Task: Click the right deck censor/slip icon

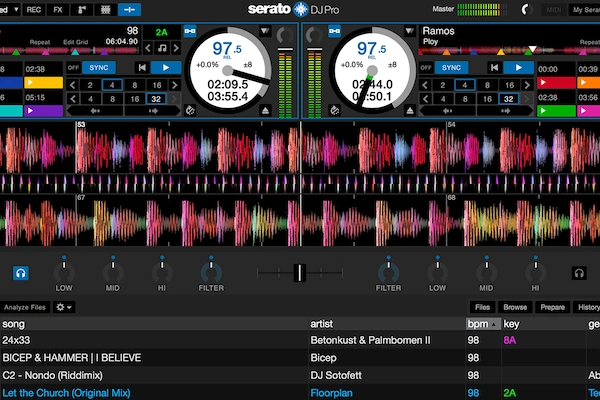Action: click(x=334, y=111)
